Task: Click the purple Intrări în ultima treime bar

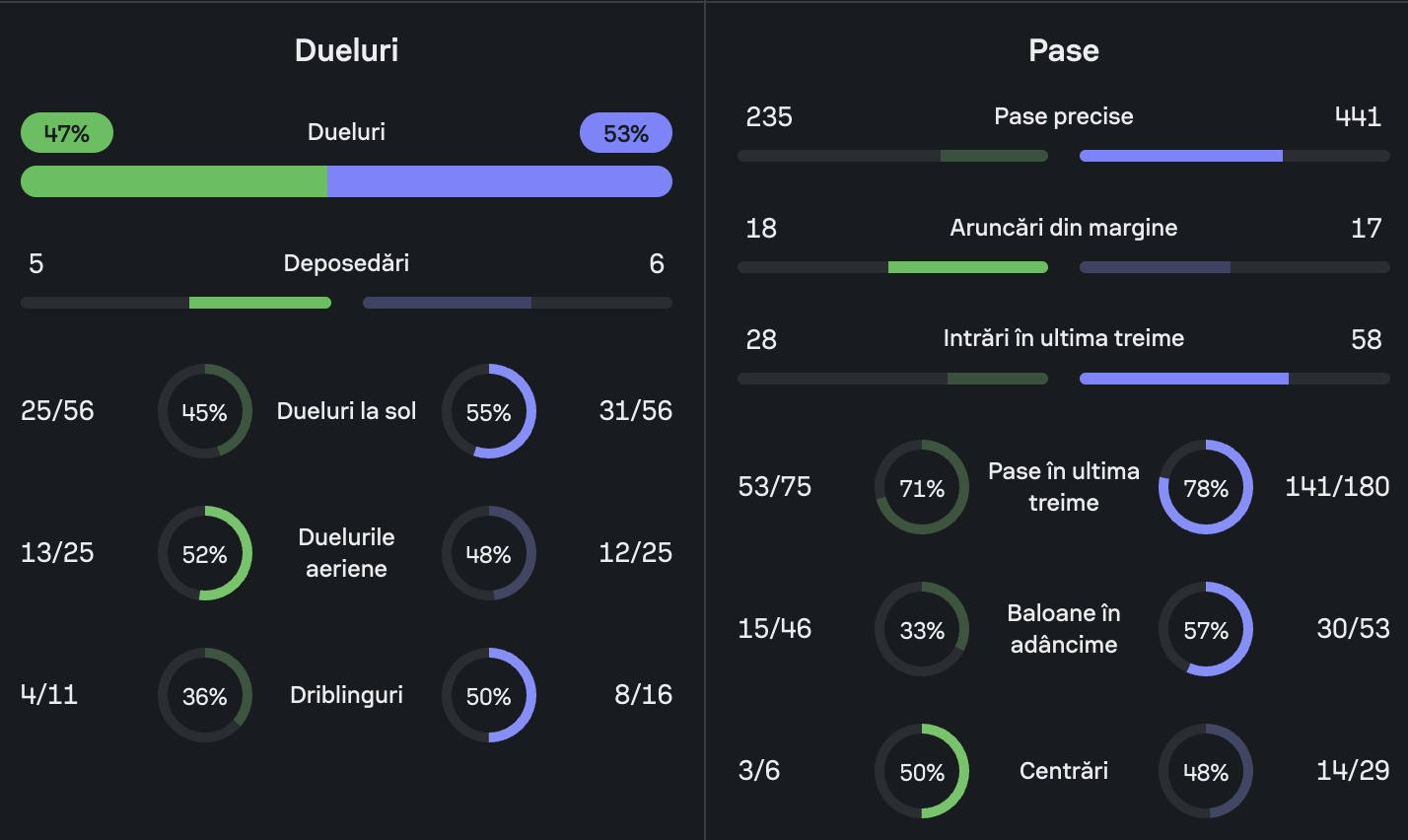Action: tap(1184, 379)
